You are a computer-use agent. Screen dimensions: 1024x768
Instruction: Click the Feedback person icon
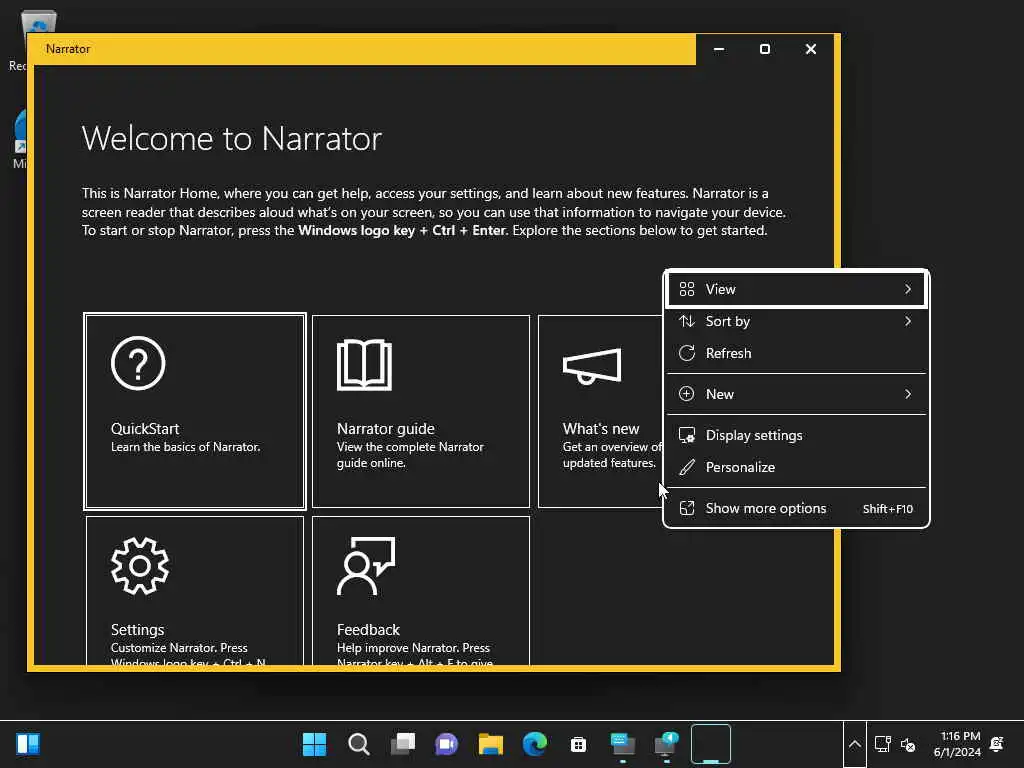pos(366,566)
